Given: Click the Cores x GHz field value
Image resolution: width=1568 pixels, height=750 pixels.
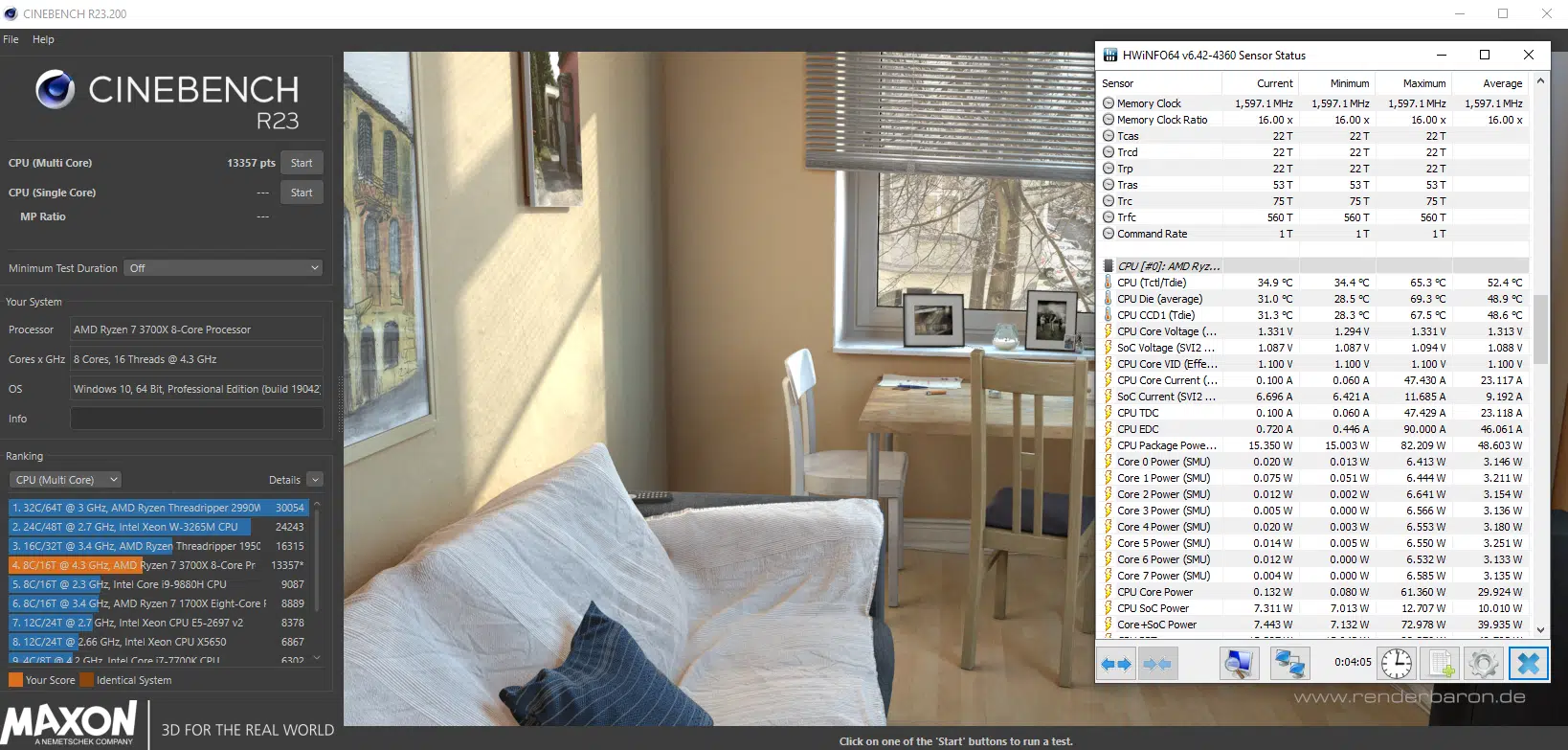Looking at the screenshot, I should click(196, 359).
